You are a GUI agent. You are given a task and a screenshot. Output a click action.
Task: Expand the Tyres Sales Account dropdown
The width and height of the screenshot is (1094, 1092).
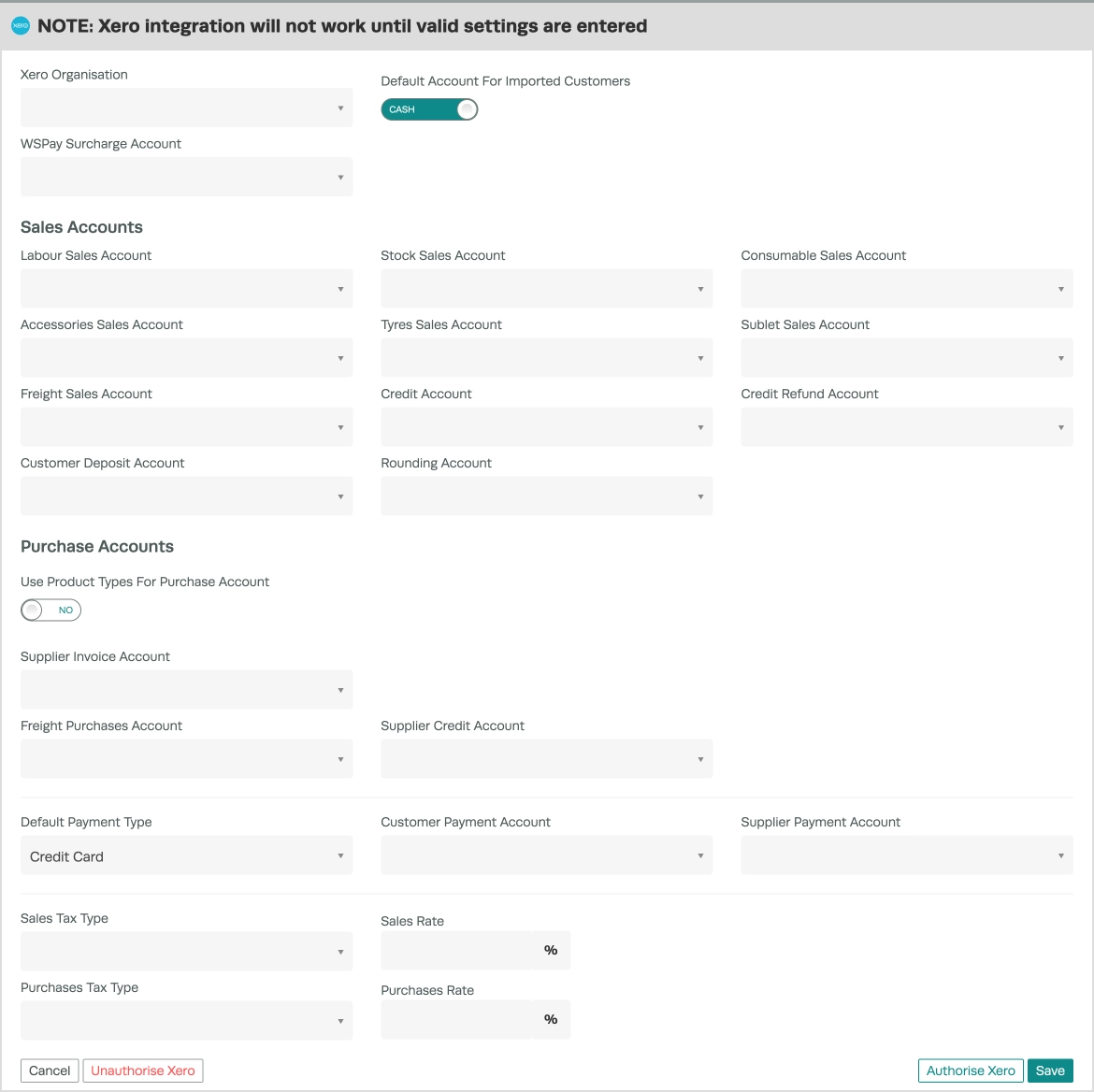(x=546, y=357)
